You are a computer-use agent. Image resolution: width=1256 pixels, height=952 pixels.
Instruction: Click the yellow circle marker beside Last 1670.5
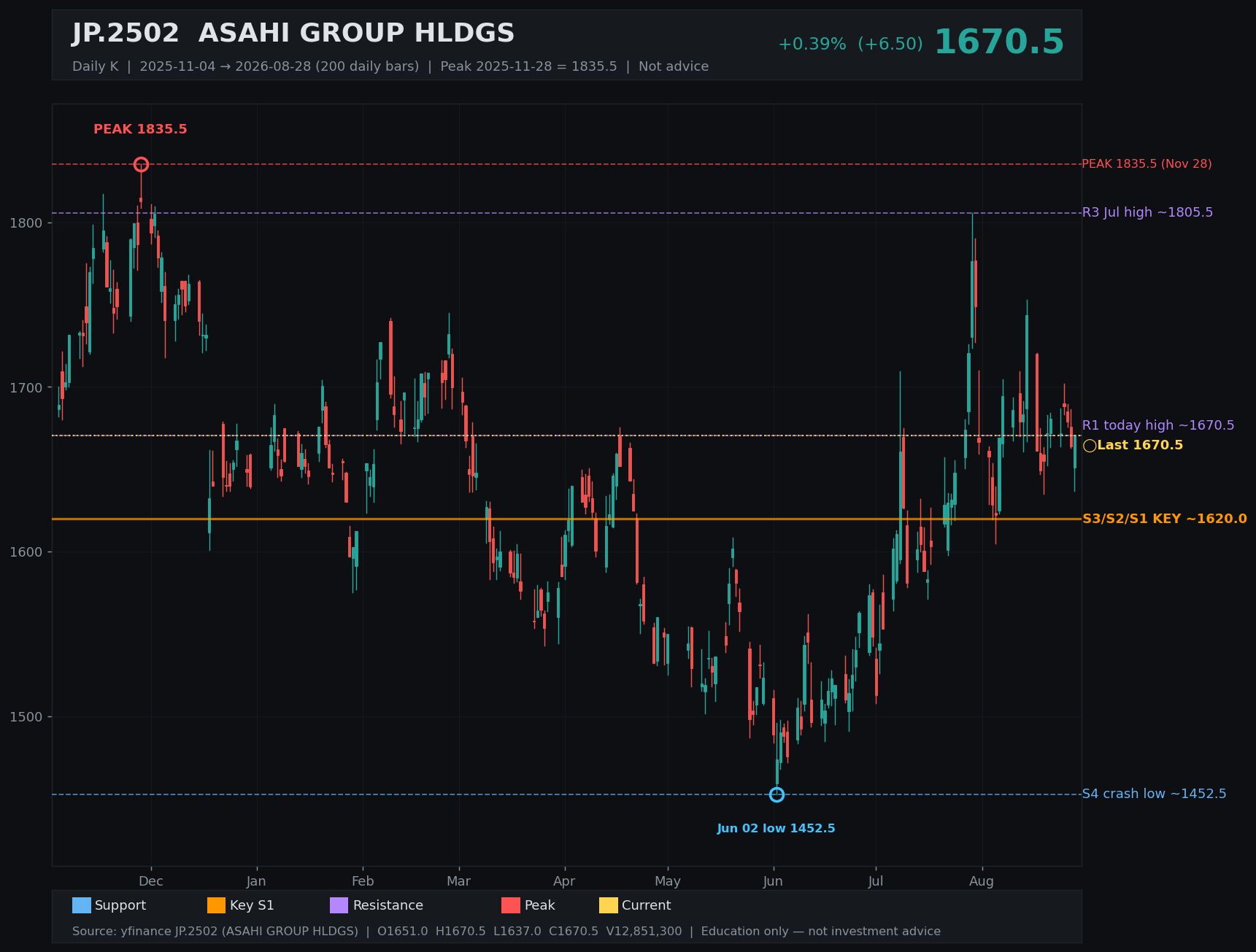[x=1090, y=446]
